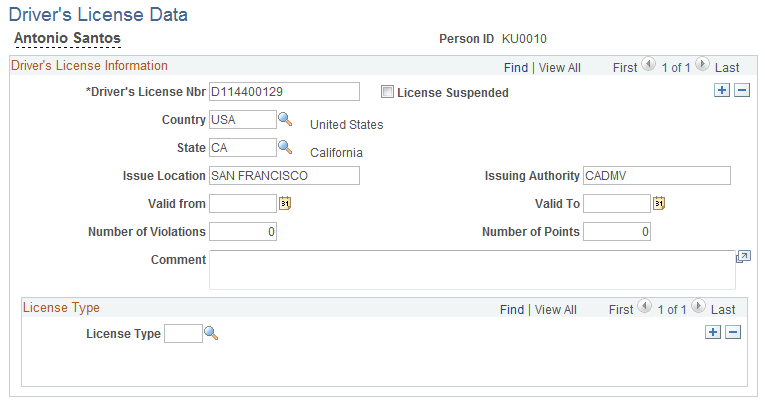Focus the Driver's License Nbr field
765x404 pixels.
pos(284,92)
